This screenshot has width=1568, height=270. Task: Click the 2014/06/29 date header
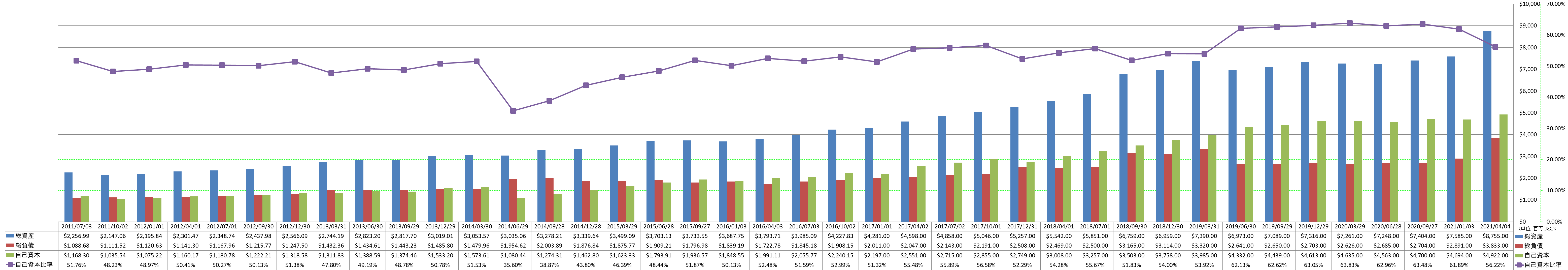513,226
